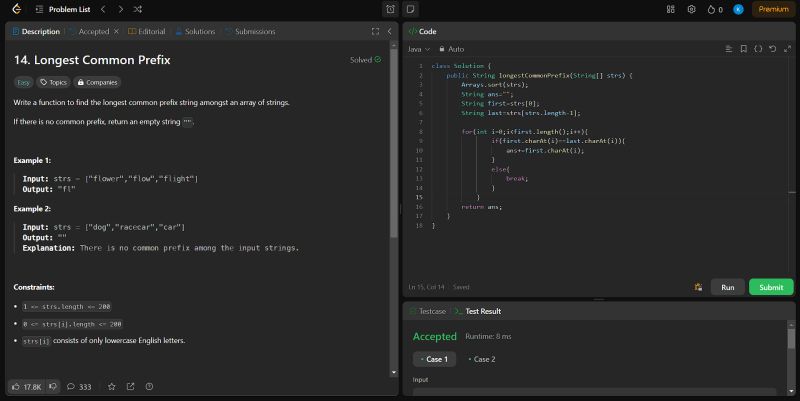800x401 pixels.
Task: Select Case 1 result
Action: (434, 359)
